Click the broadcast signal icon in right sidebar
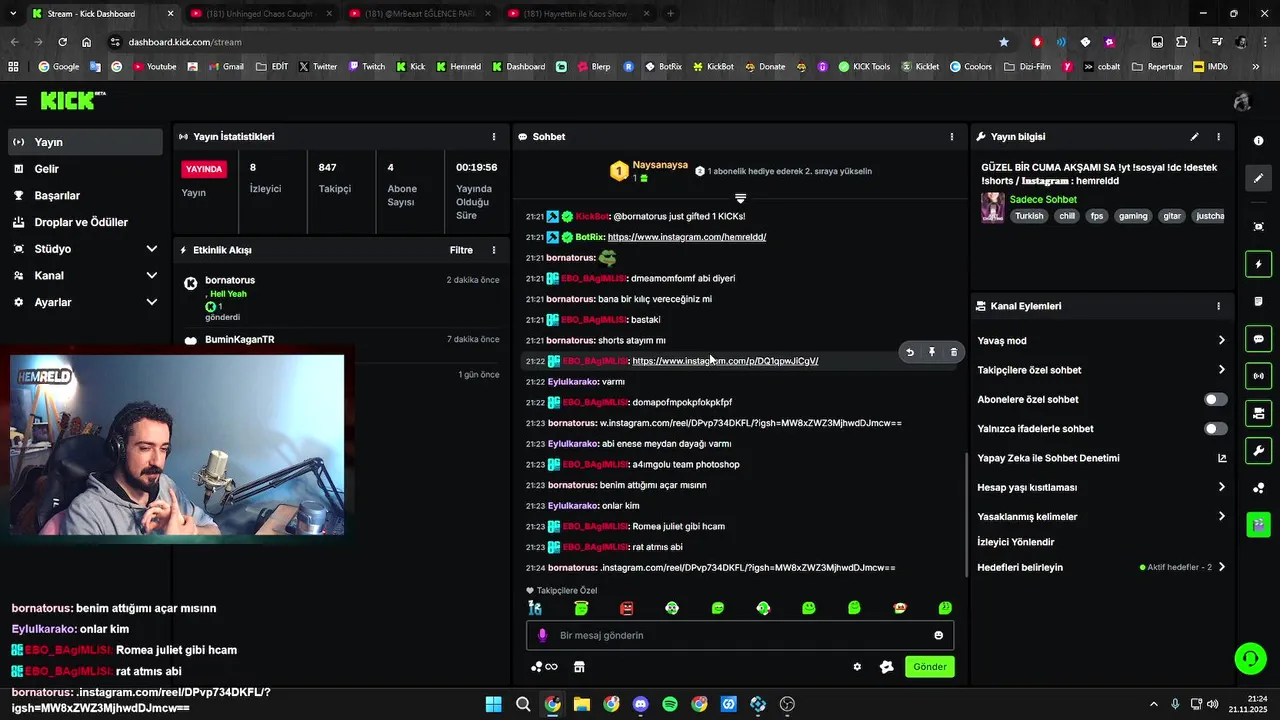 pos(1259,376)
